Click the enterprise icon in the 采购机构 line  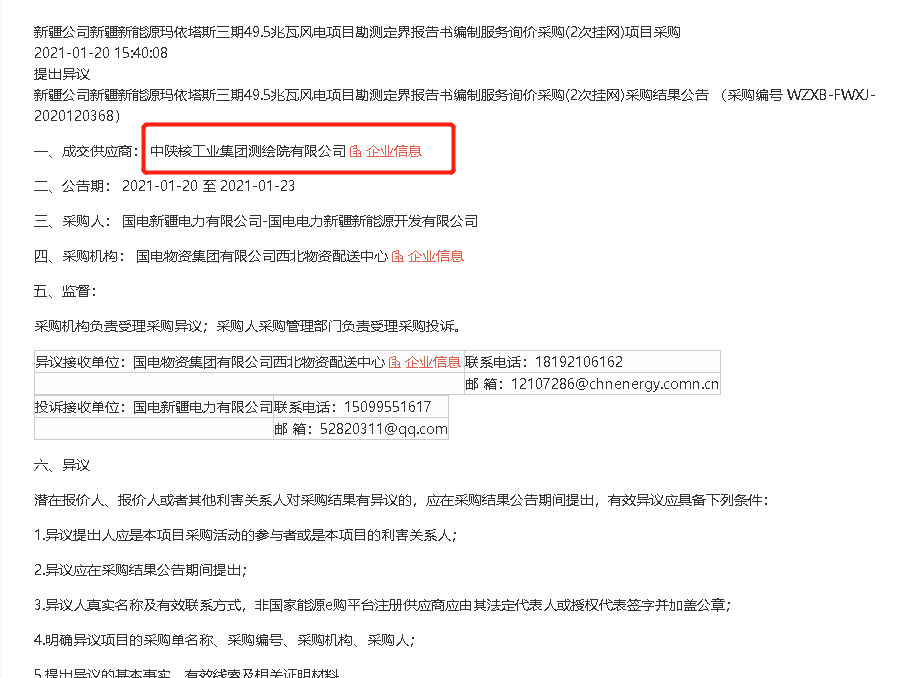point(398,257)
